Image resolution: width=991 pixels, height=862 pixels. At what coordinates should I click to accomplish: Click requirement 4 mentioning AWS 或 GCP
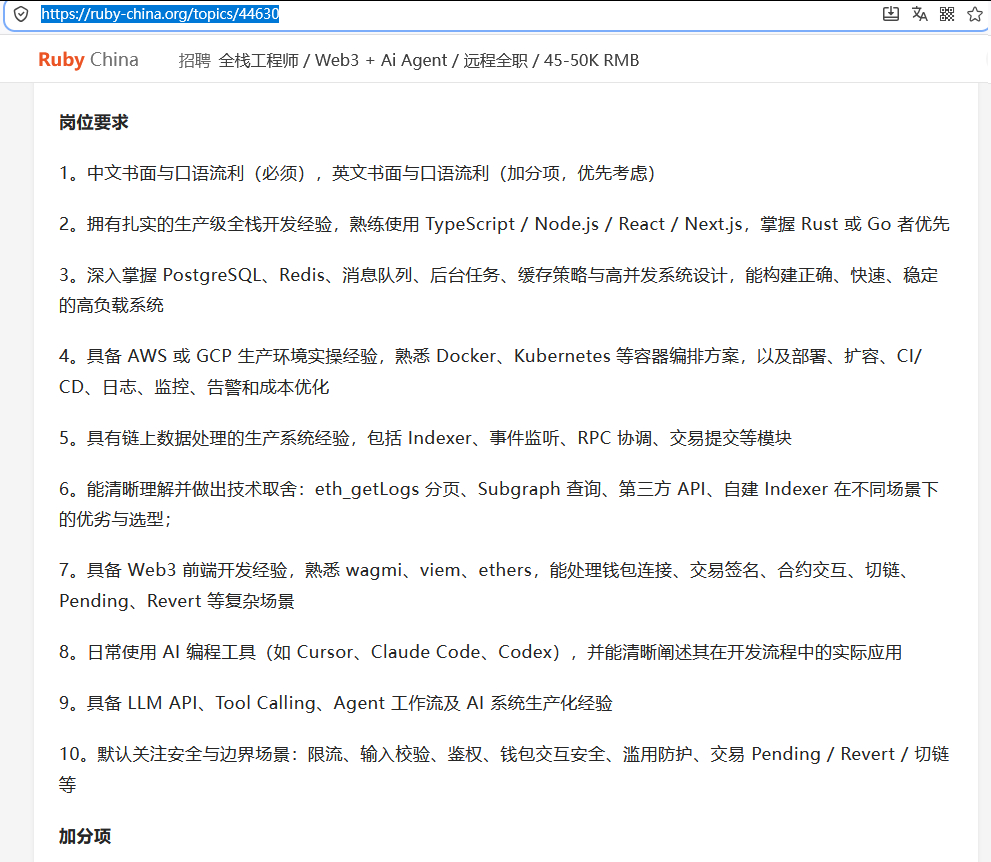(491, 371)
